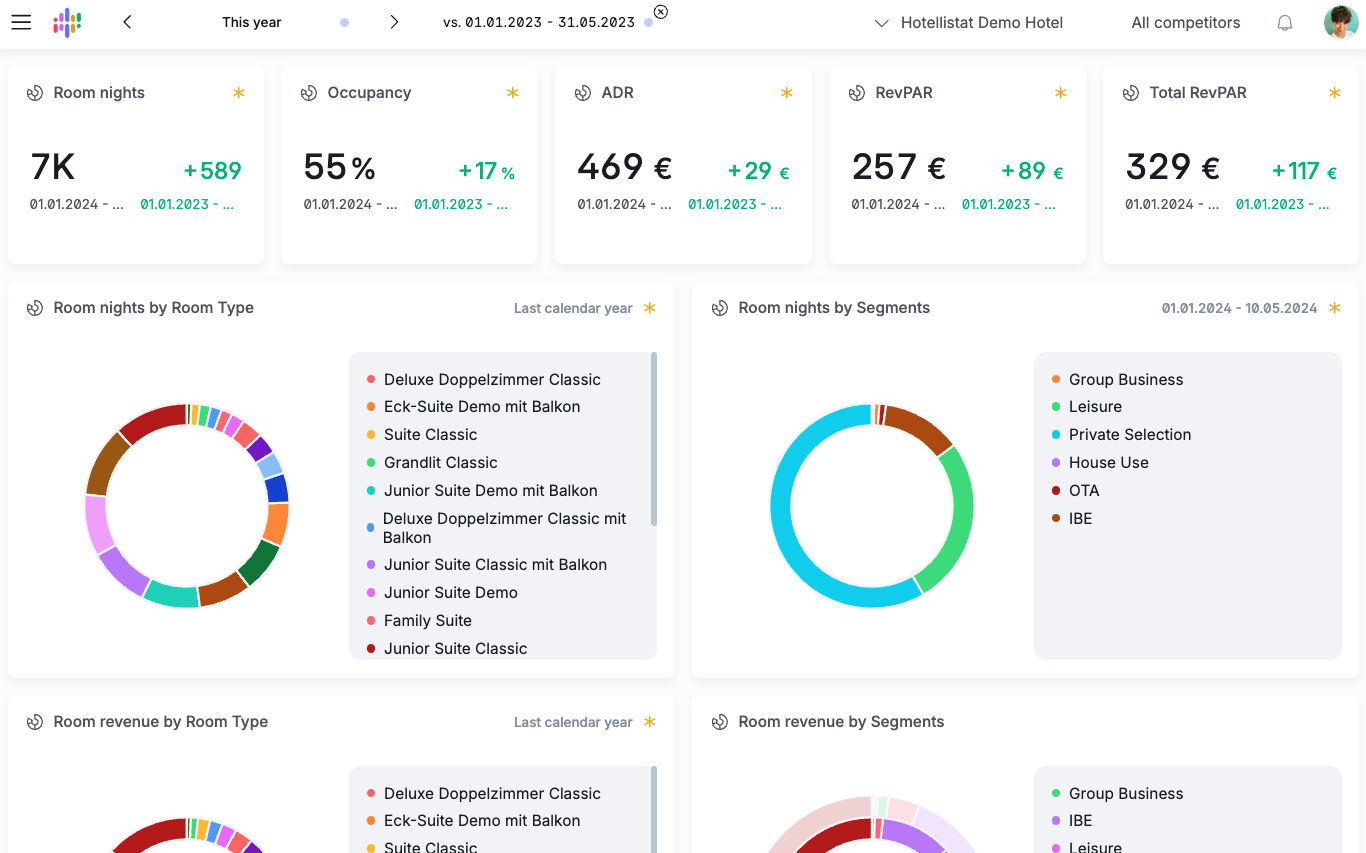
Task: Expand the Hotellistat Demo Hotel selector
Action: (968, 22)
